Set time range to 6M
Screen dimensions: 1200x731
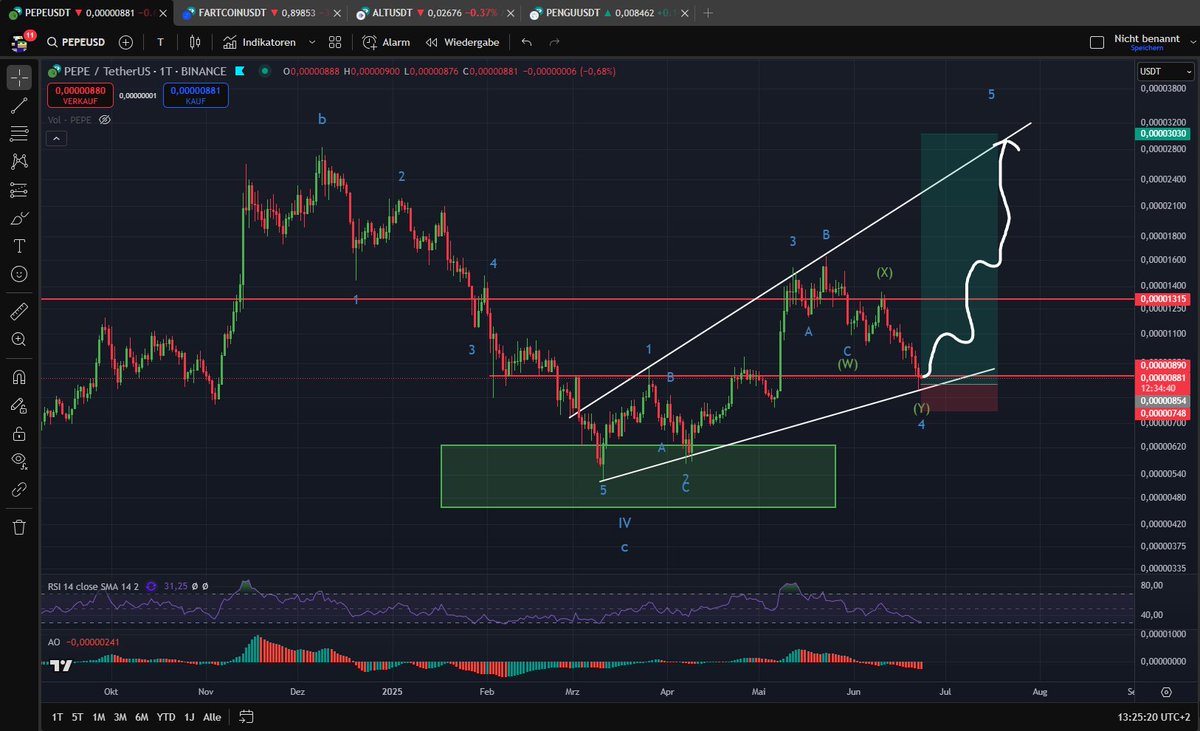pyautogui.click(x=142, y=717)
